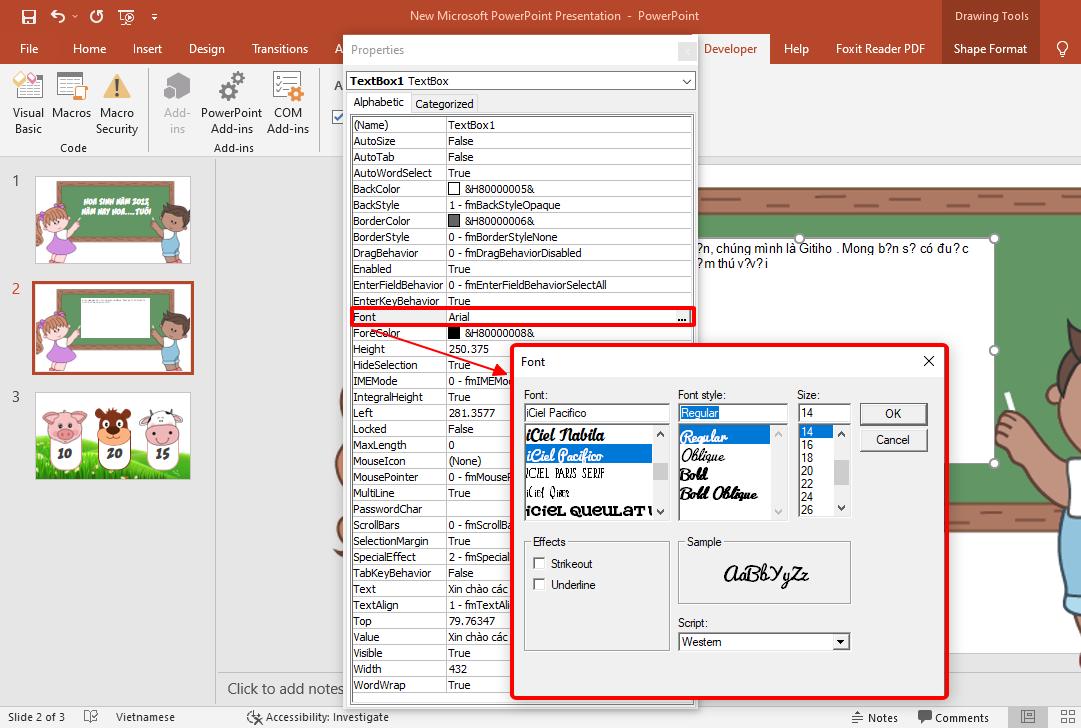Open COM Add-ins dialog
Screen dimensions: 1081x728
click(x=288, y=103)
